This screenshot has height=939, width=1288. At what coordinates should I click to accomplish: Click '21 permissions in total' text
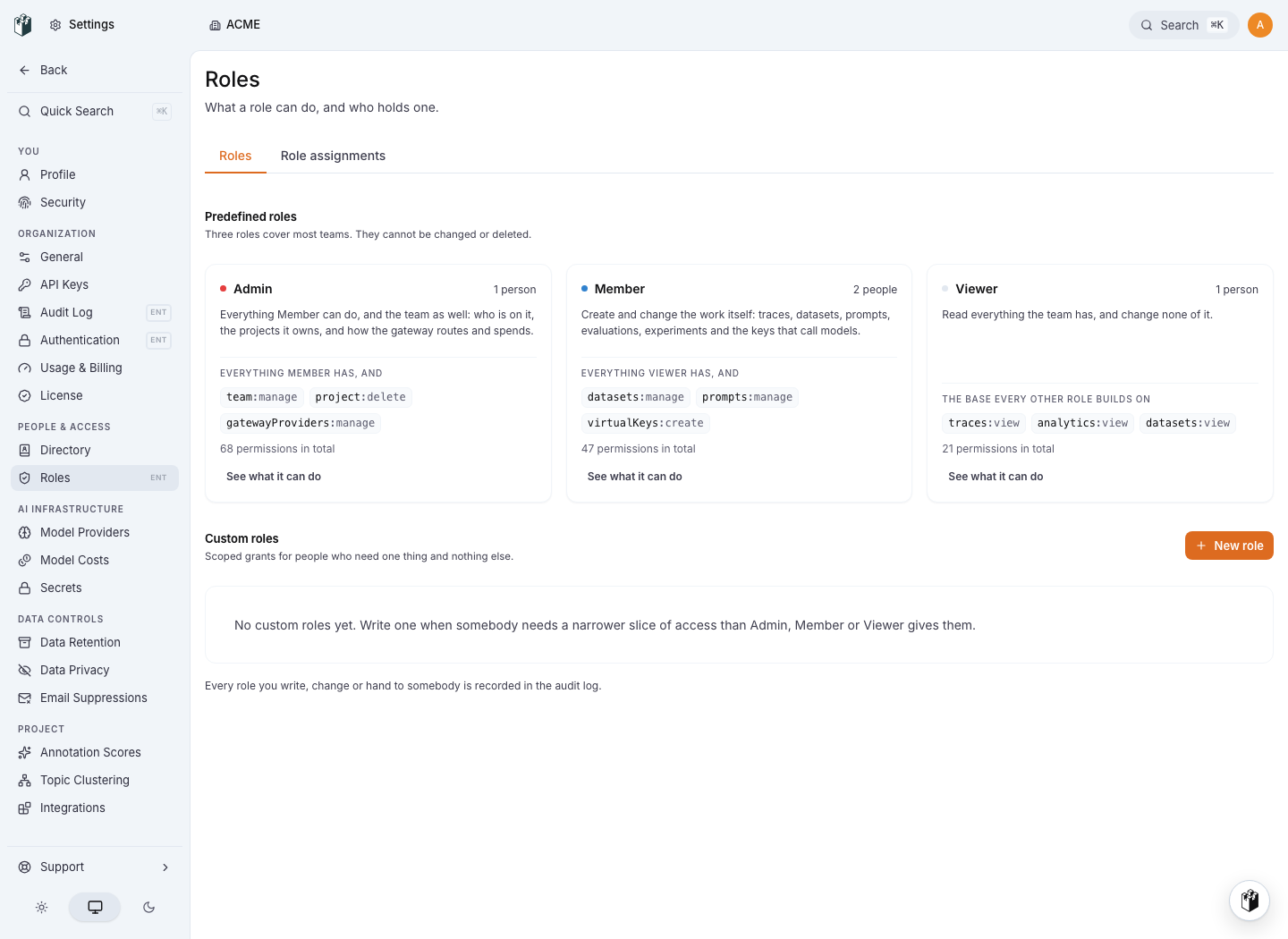(998, 449)
